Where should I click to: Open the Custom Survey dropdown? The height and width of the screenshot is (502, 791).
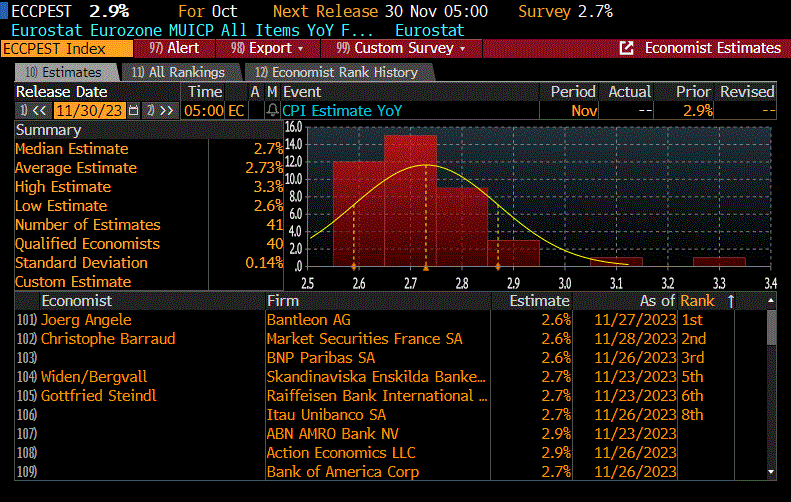coord(401,48)
